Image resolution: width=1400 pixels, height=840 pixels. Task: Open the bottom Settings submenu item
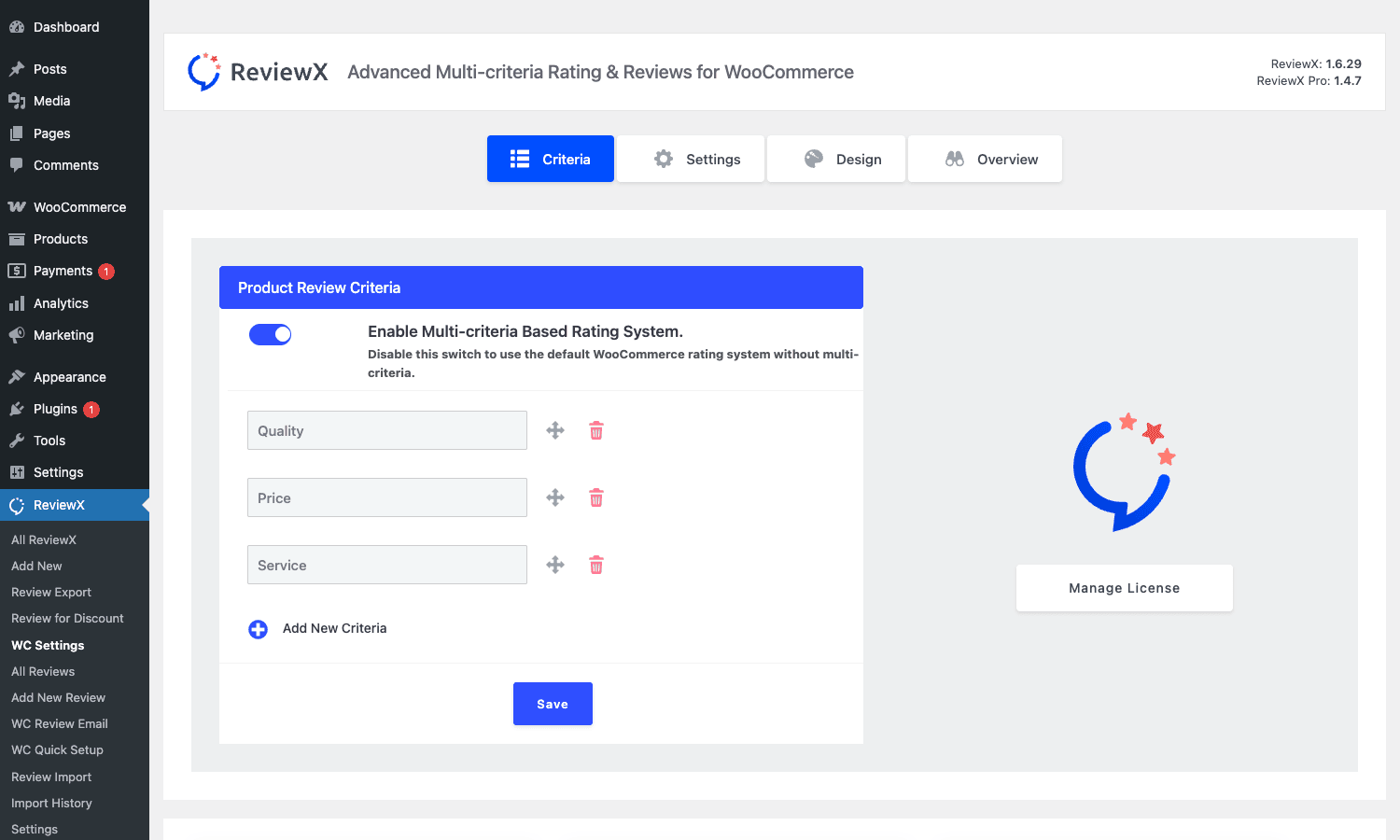point(35,829)
